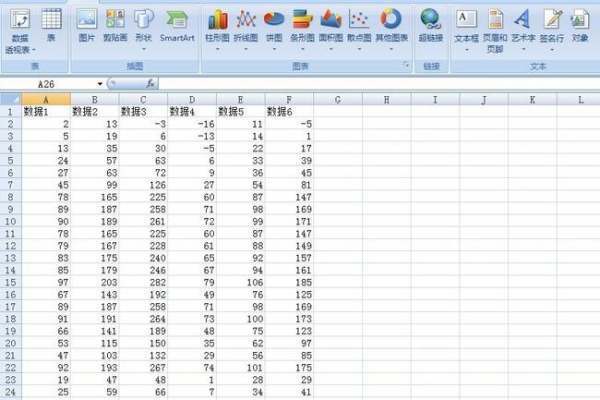Insert a 面积图 area chart
The image size is (600, 400).
[x=331, y=30]
